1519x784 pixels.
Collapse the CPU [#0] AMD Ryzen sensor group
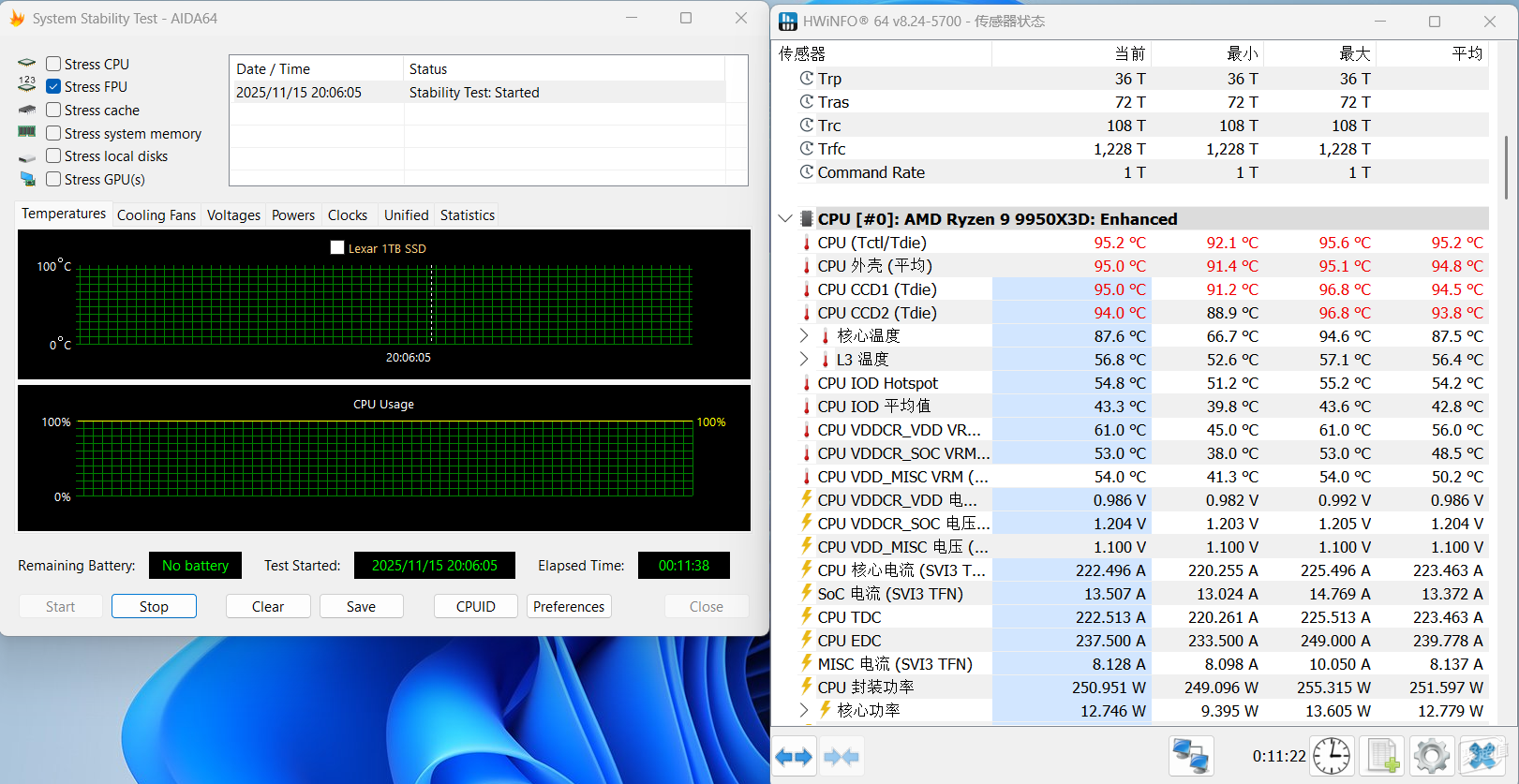tap(785, 219)
